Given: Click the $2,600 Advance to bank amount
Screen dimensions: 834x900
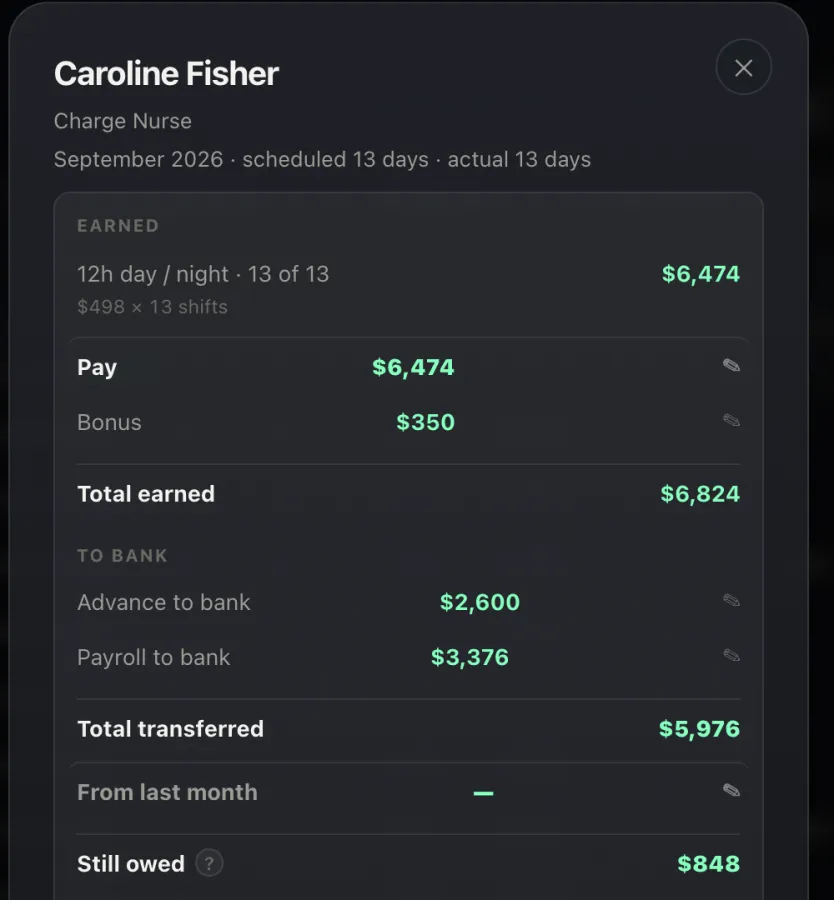Looking at the screenshot, I should point(480,602).
